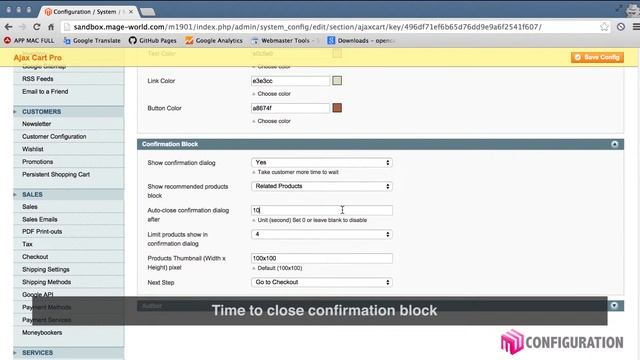The height and width of the screenshot is (360, 640).
Task: Bookmark this page with the star icon
Action: point(604,27)
